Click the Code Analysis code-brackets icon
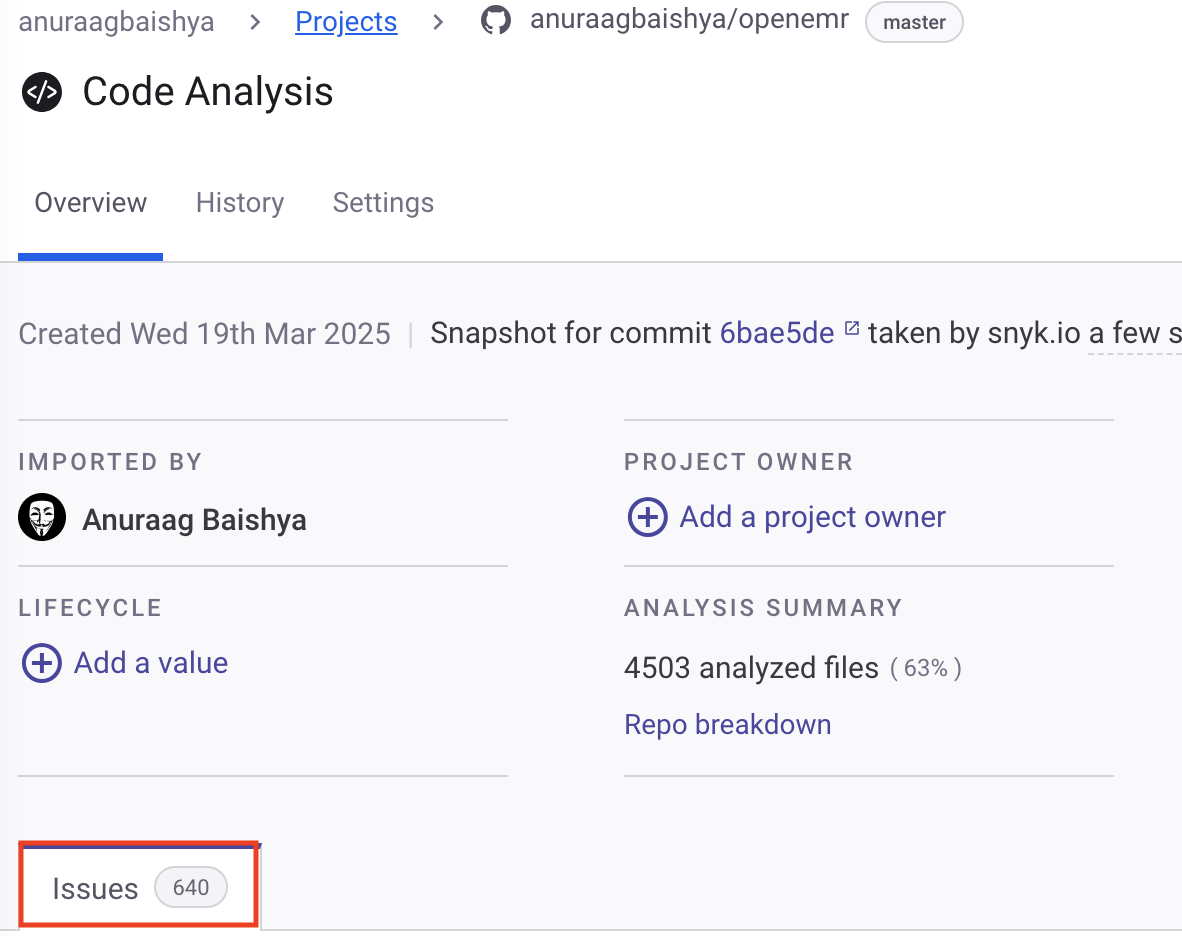This screenshot has width=1182, height=936. click(x=42, y=92)
